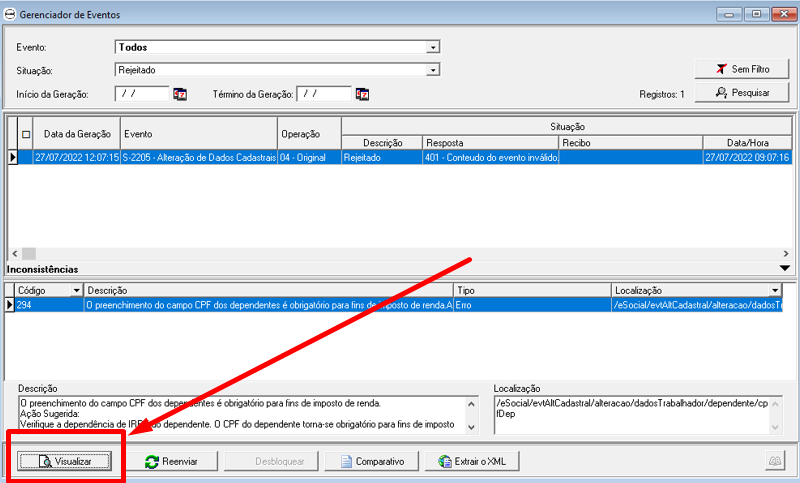Screen dimensions: 800x483
Task: Expand the Evento dropdown
Action: (x=433, y=47)
